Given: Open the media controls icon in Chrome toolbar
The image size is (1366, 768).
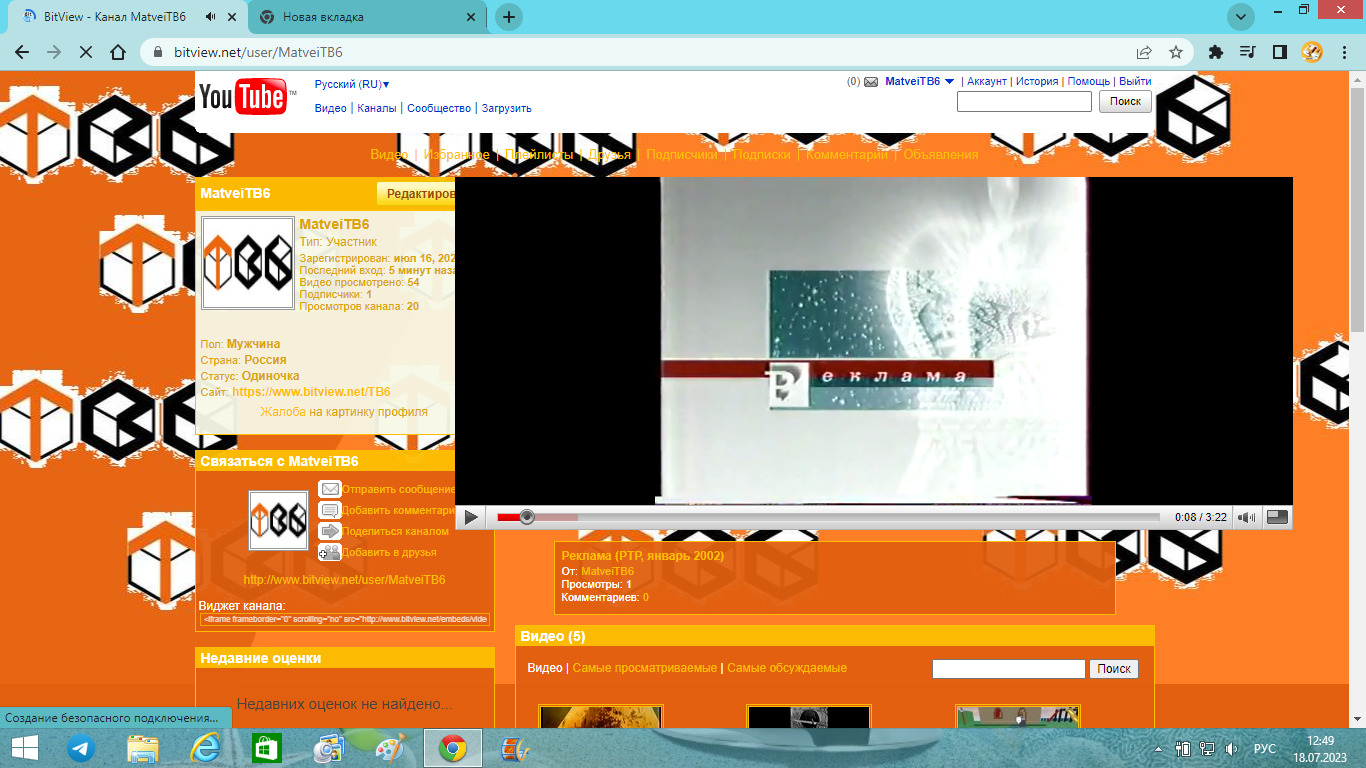Looking at the screenshot, I should [x=1247, y=52].
